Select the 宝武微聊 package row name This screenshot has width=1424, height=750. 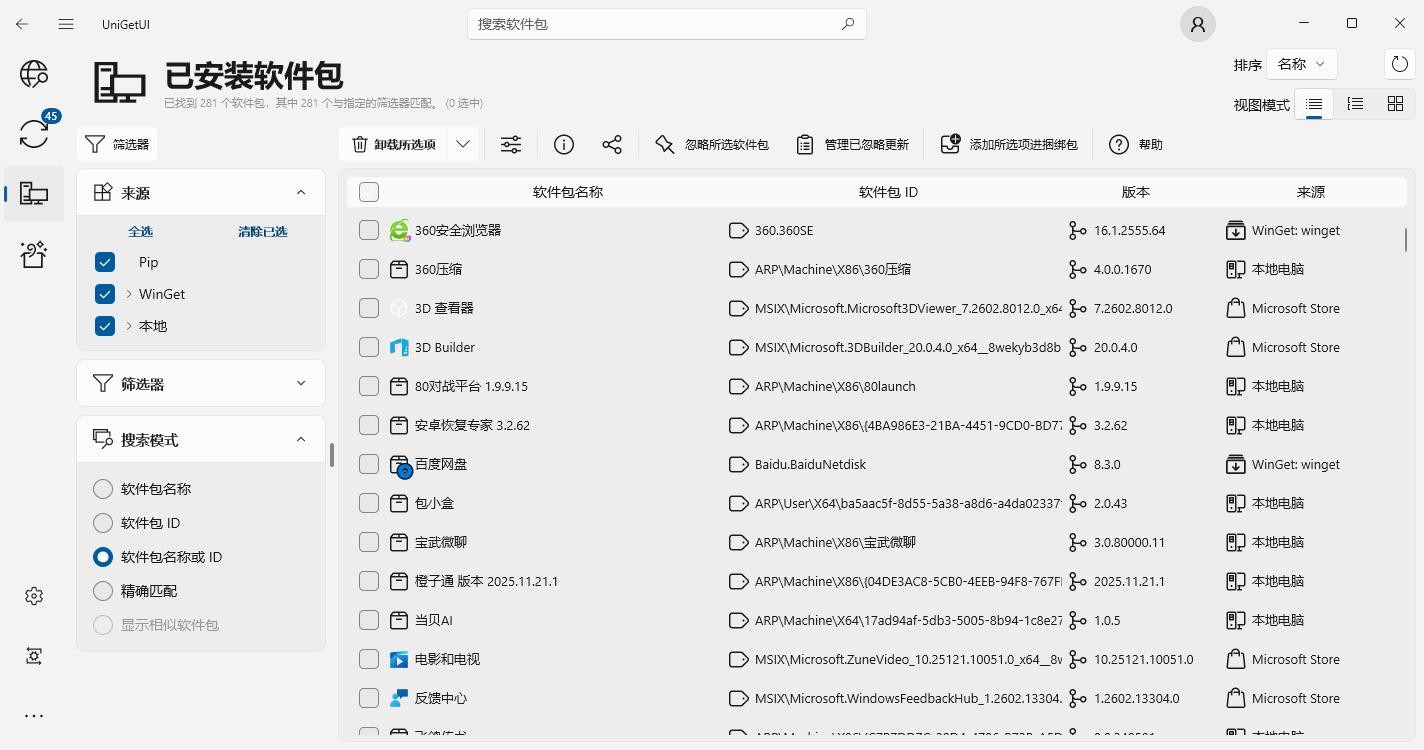coord(441,542)
